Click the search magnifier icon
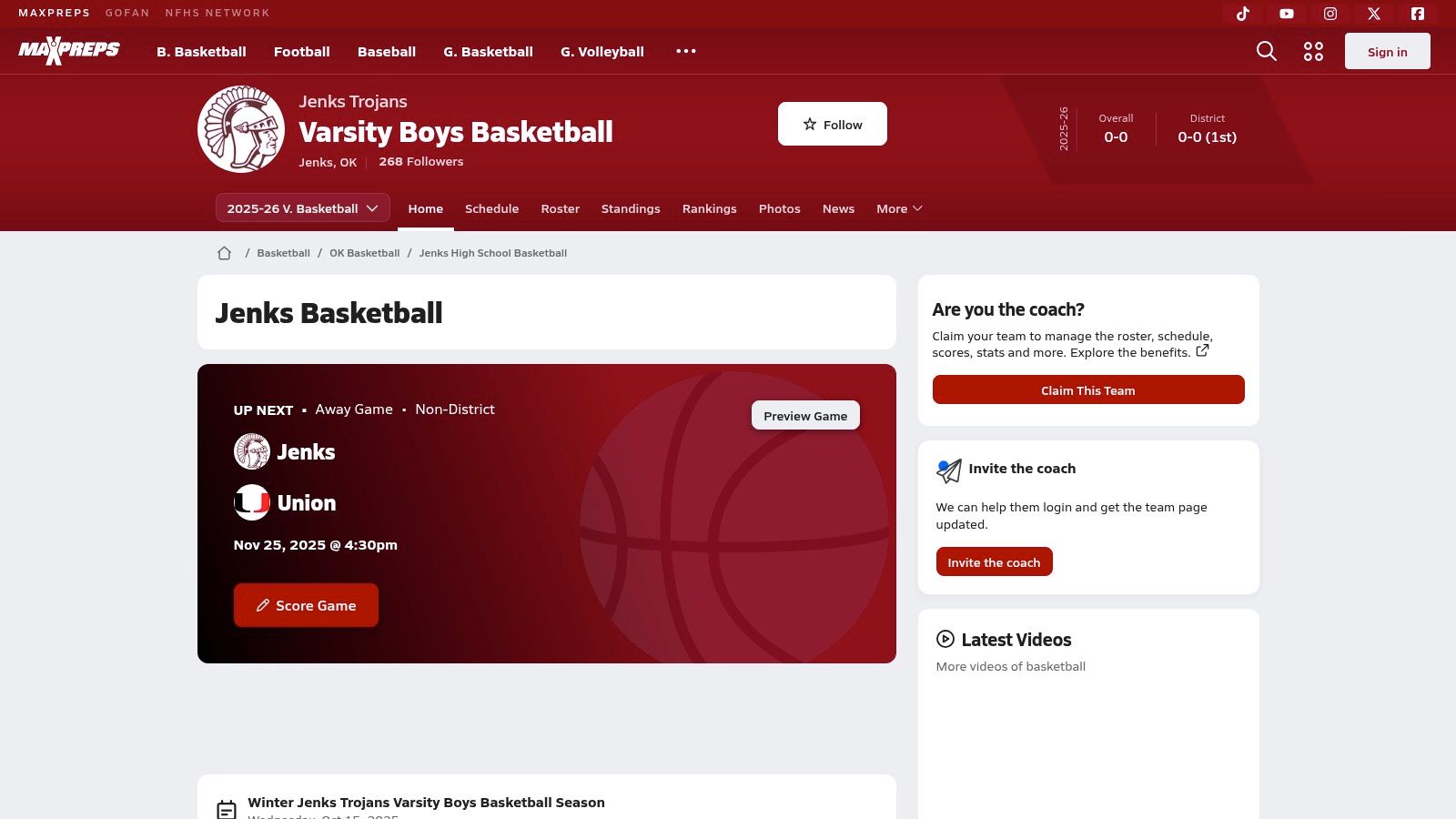Viewport: 1456px width, 819px height. (1266, 51)
